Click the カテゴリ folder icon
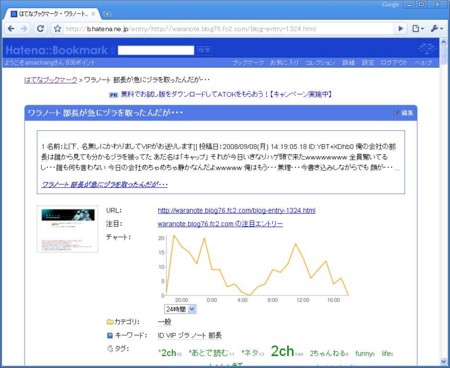The image size is (450, 368). pyautogui.click(x=110, y=322)
